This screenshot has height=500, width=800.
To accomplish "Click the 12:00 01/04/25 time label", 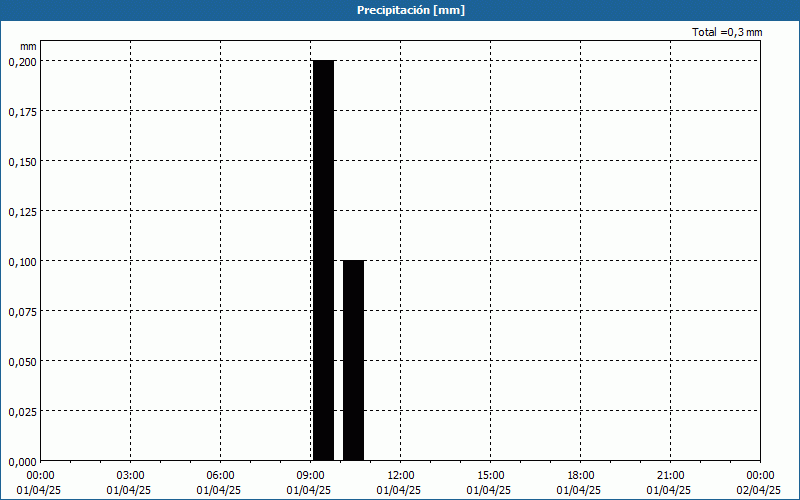I will click(x=399, y=483).
